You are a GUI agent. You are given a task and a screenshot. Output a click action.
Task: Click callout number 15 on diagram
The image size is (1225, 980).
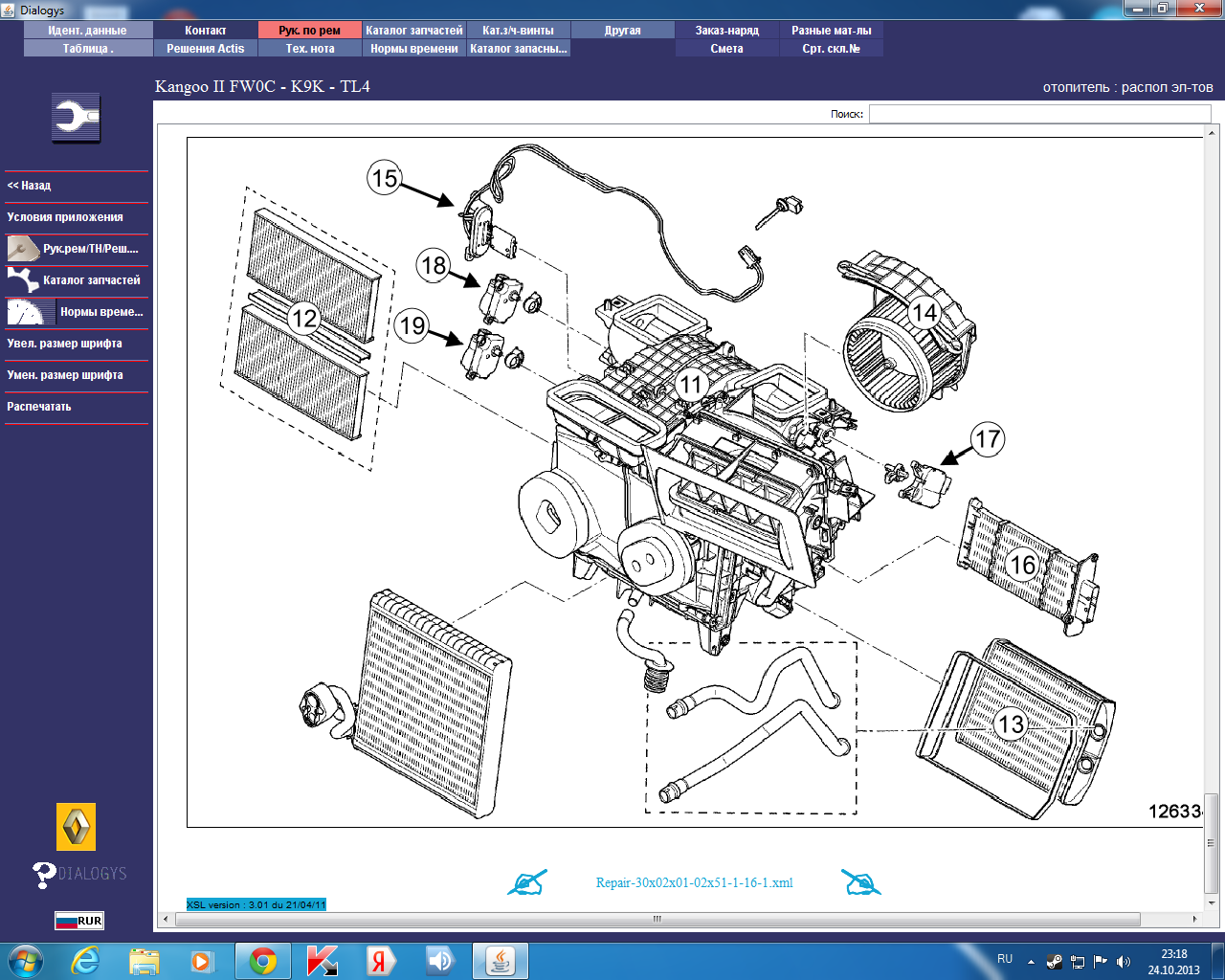coord(385,178)
